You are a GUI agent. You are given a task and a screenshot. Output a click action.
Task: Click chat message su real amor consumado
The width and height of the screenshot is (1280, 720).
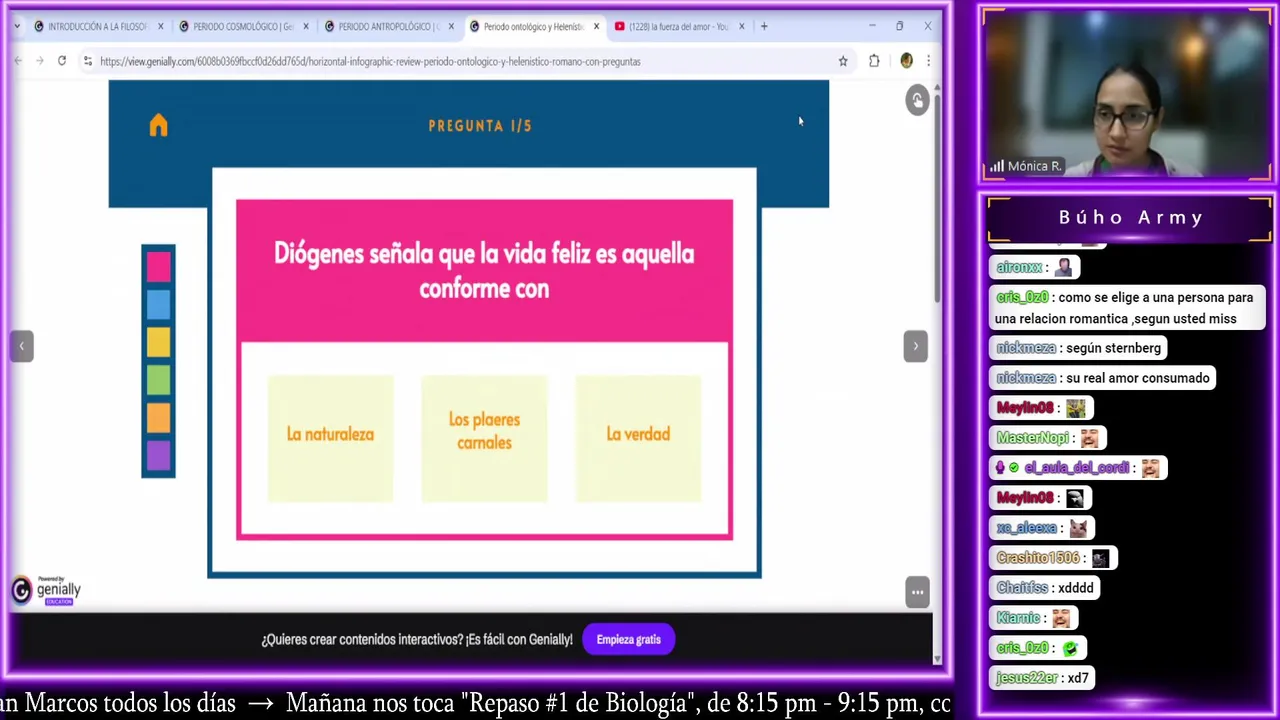1103,378
